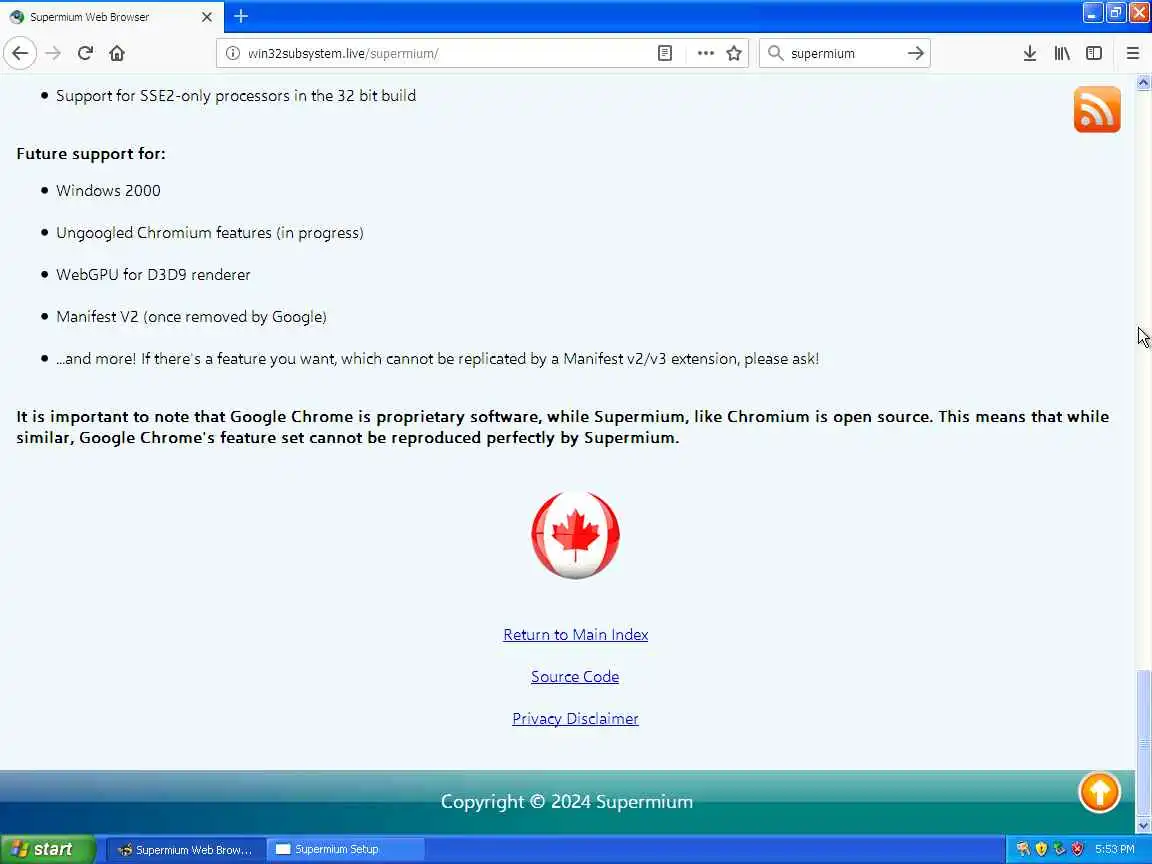Click the yellow shield tray icon

pos(1041,849)
